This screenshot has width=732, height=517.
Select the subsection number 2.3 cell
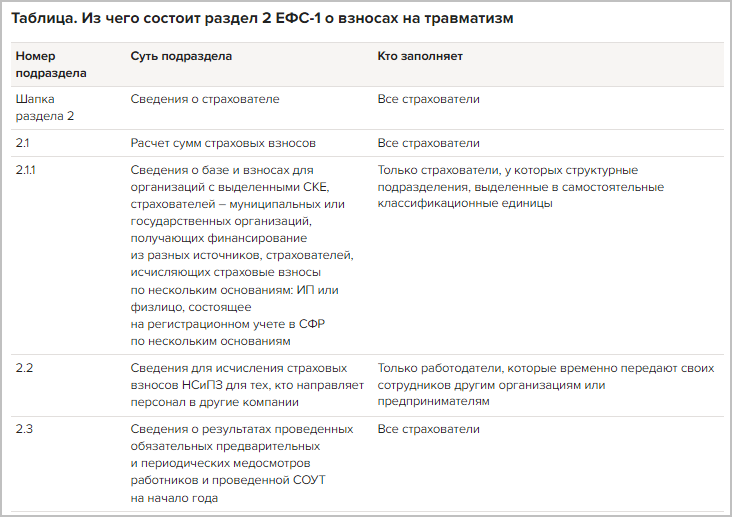(25, 429)
